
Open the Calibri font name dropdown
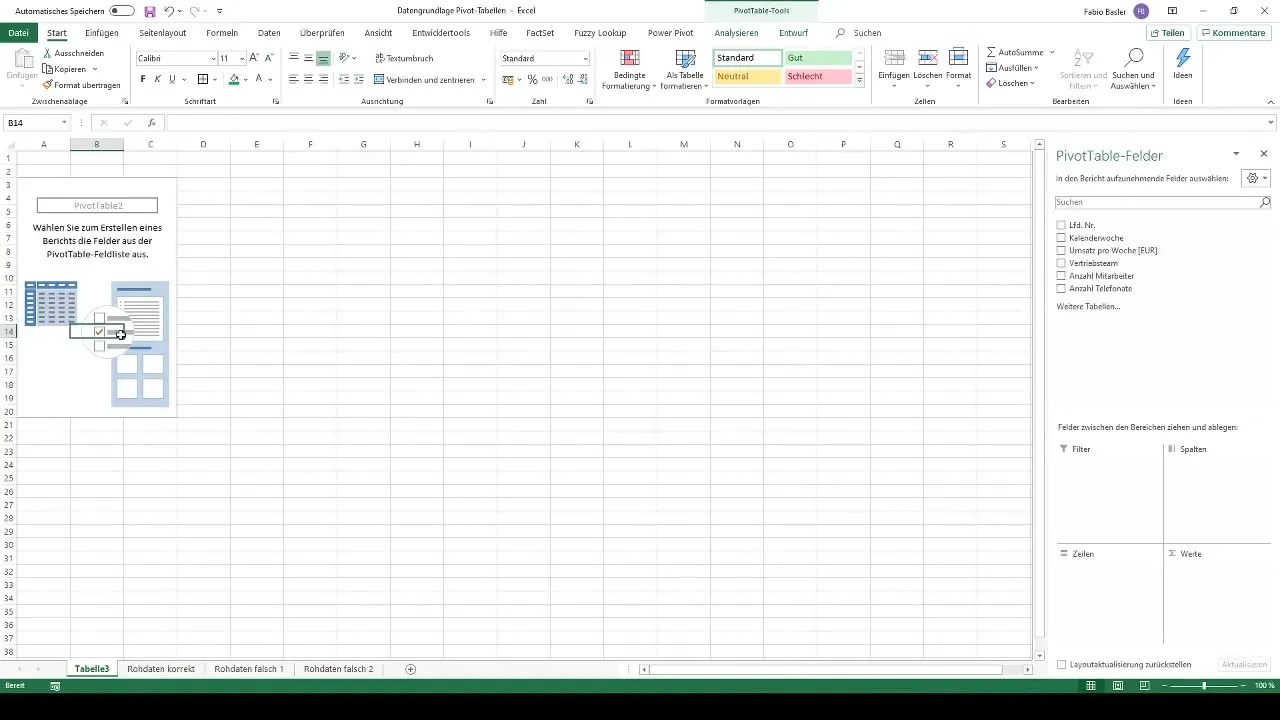(213, 59)
